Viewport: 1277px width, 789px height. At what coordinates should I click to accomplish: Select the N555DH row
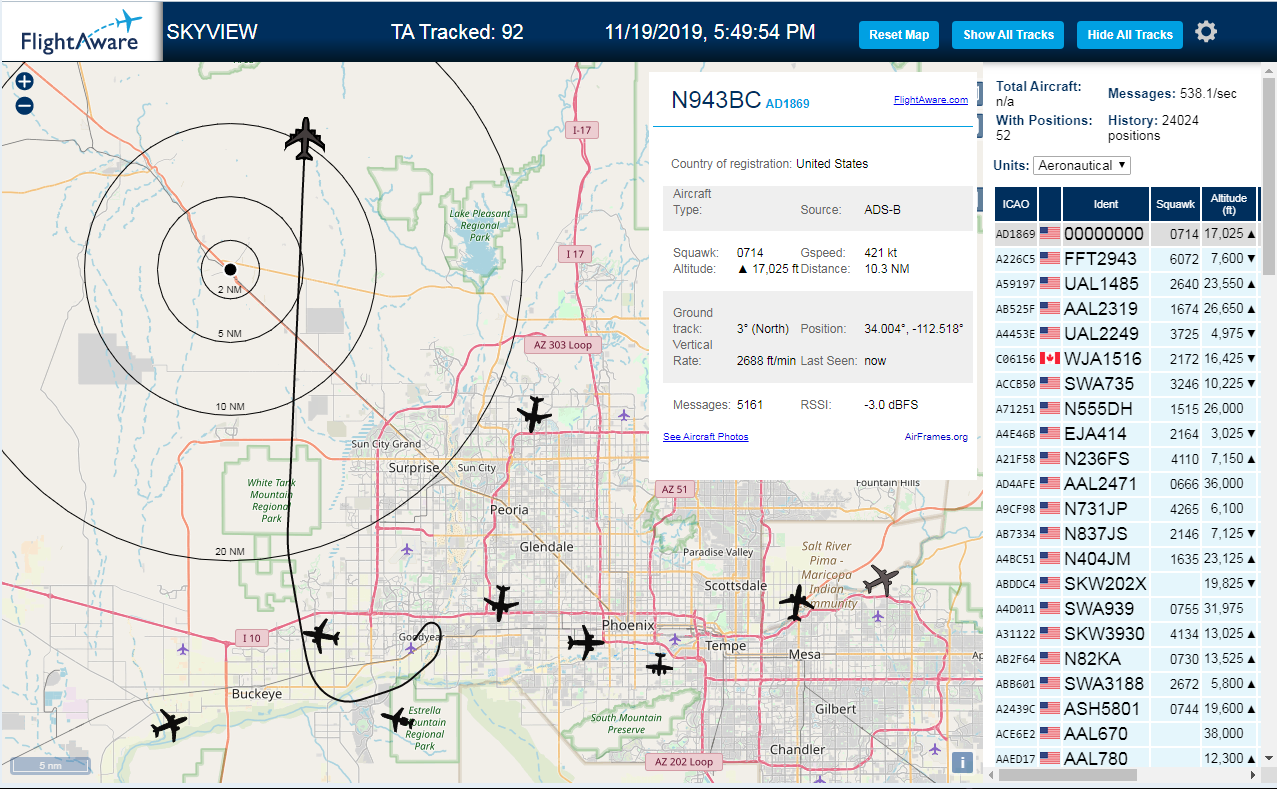pos(1125,408)
